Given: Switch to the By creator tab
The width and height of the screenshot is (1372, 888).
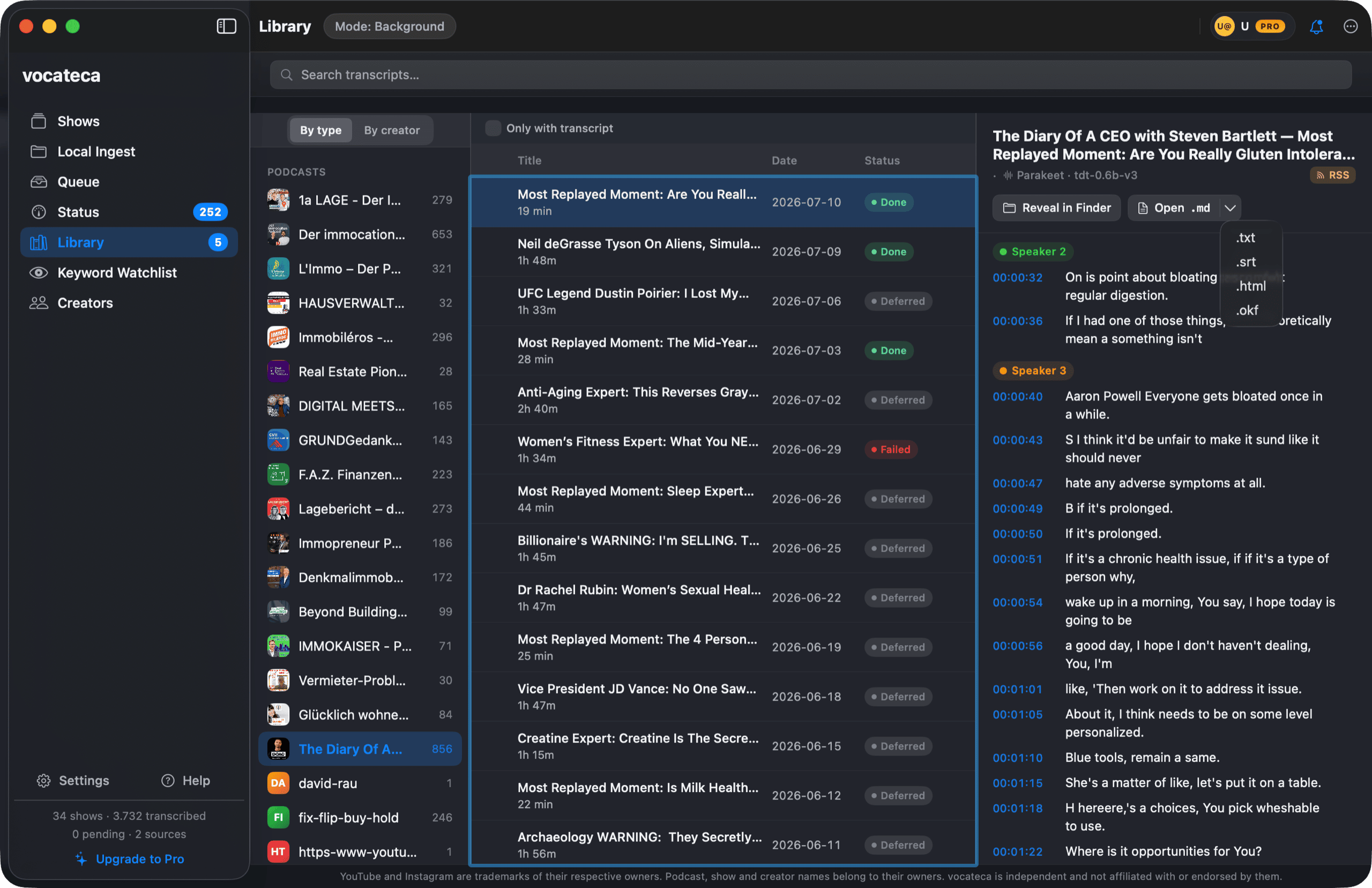Looking at the screenshot, I should (x=392, y=130).
